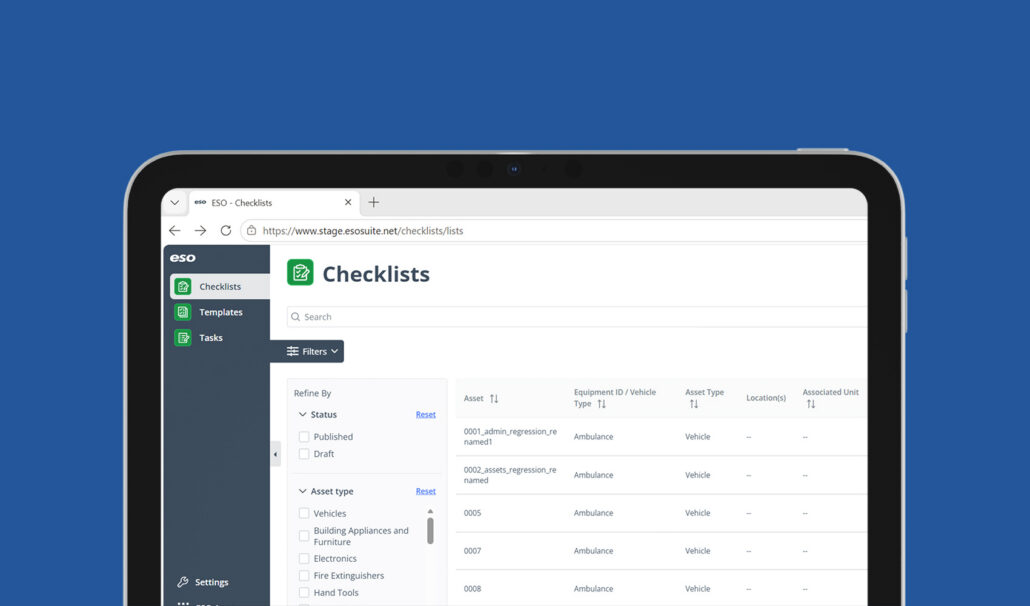
Task: Go to Templates in sidebar
Action: [220, 312]
